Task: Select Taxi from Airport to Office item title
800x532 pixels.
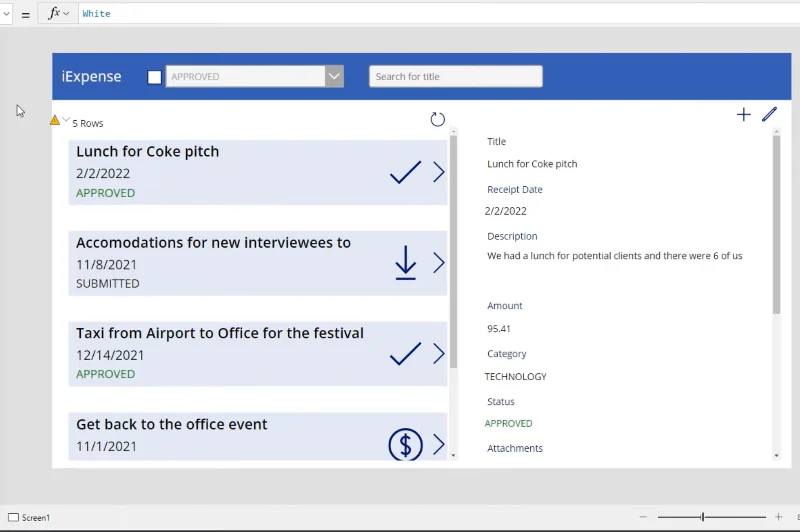Action: pyautogui.click(x=220, y=333)
